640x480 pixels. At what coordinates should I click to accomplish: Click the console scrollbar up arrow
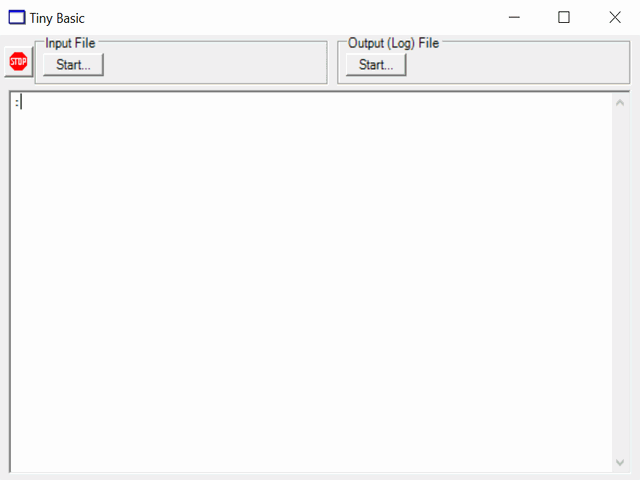click(x=620, y=103)
